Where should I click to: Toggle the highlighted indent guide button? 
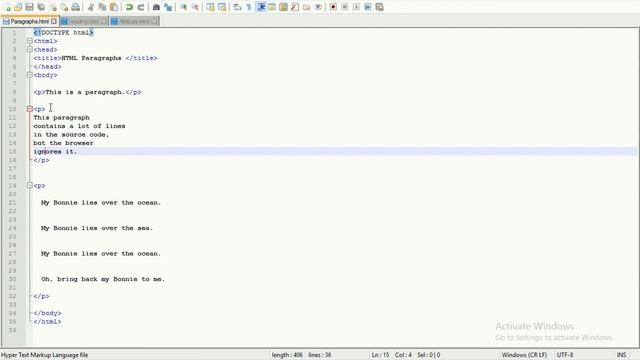pyautogui.click(x=261, y=7)
